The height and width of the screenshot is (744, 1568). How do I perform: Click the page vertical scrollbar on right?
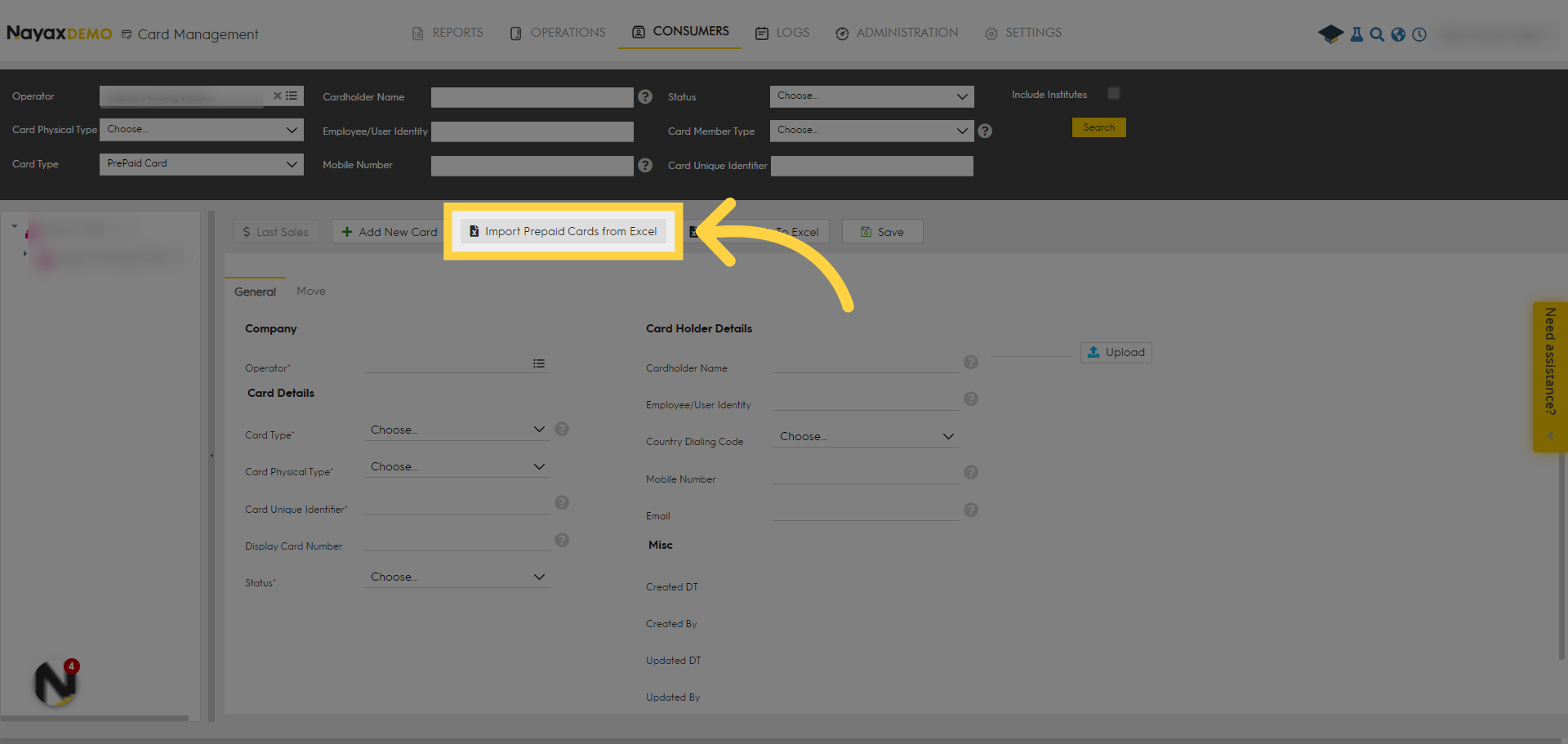click(x=1563, y=555)
